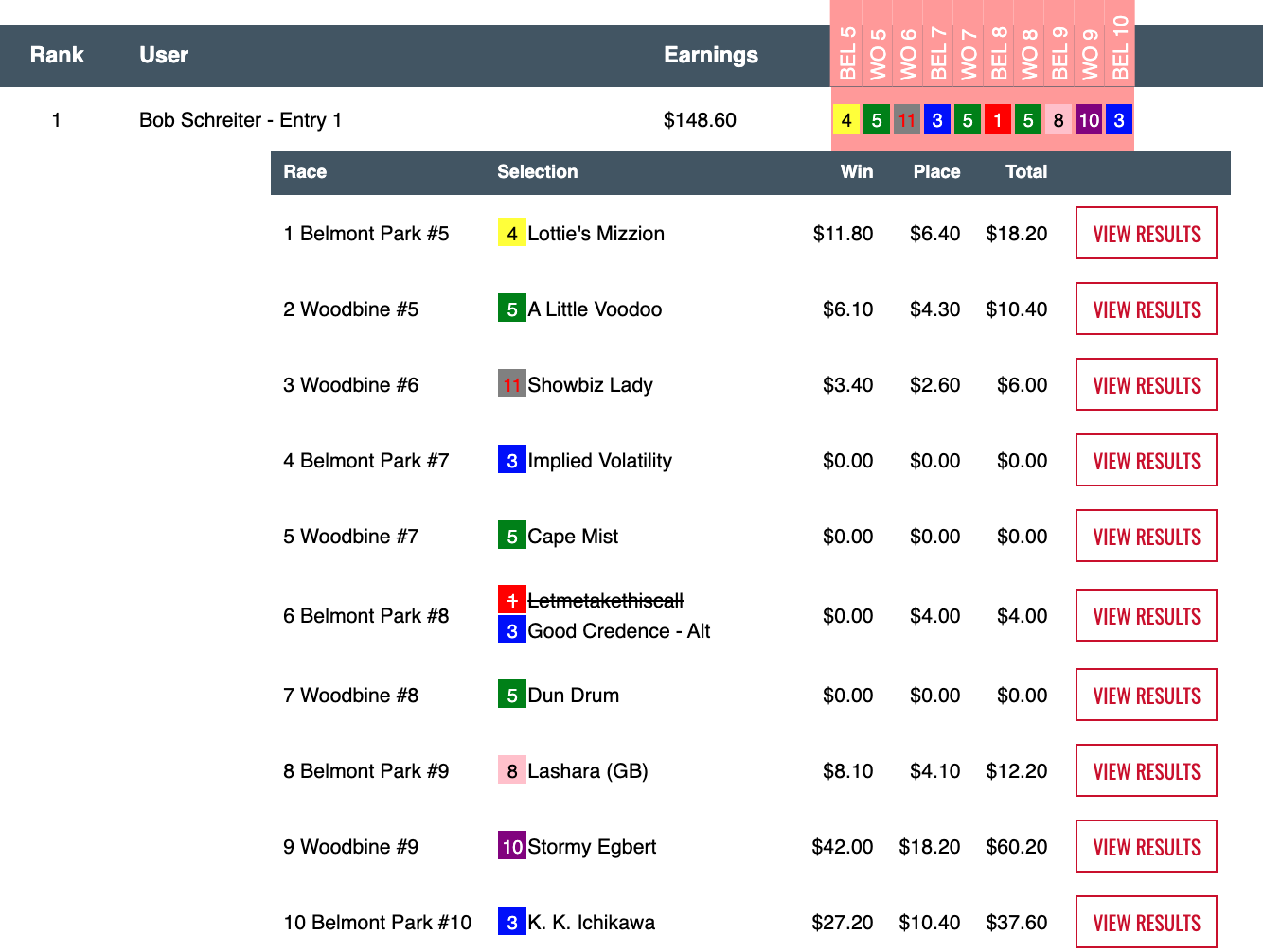Image resolution: width=1263 pixels, height=952 pixels.
Task: Show results for Woodbine #6 race
Action: pyautogui.click(x=1146, y=385)
